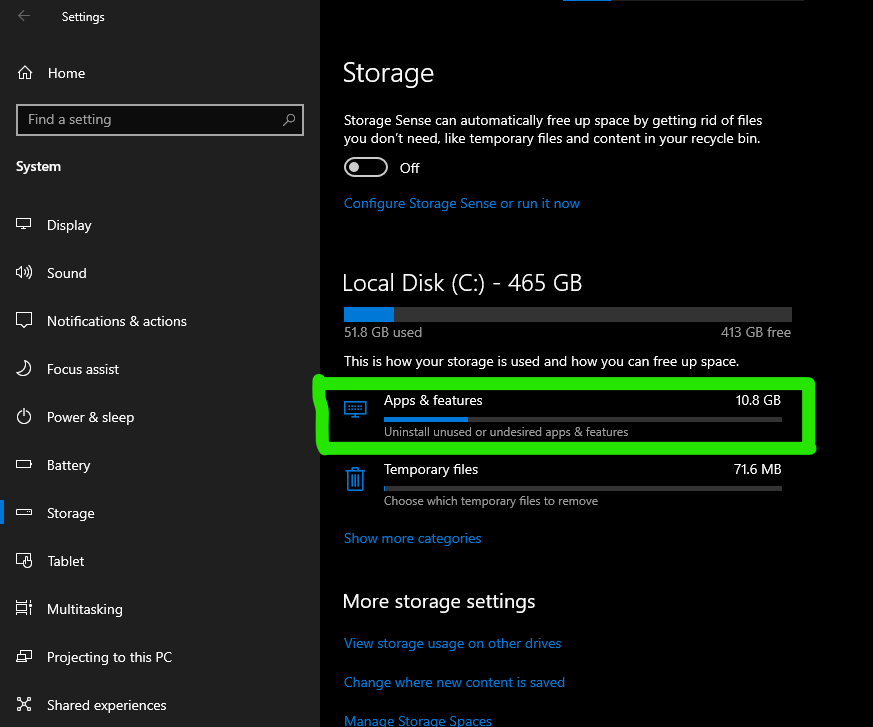Click the Battery icon
Viewport: 873px width, 727px height.
[x=24, y=464]
